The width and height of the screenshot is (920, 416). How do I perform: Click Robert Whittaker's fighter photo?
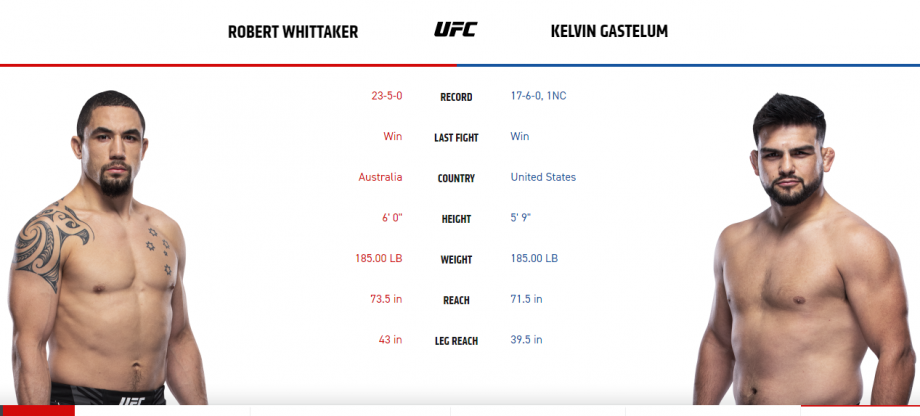click(107, 248)
